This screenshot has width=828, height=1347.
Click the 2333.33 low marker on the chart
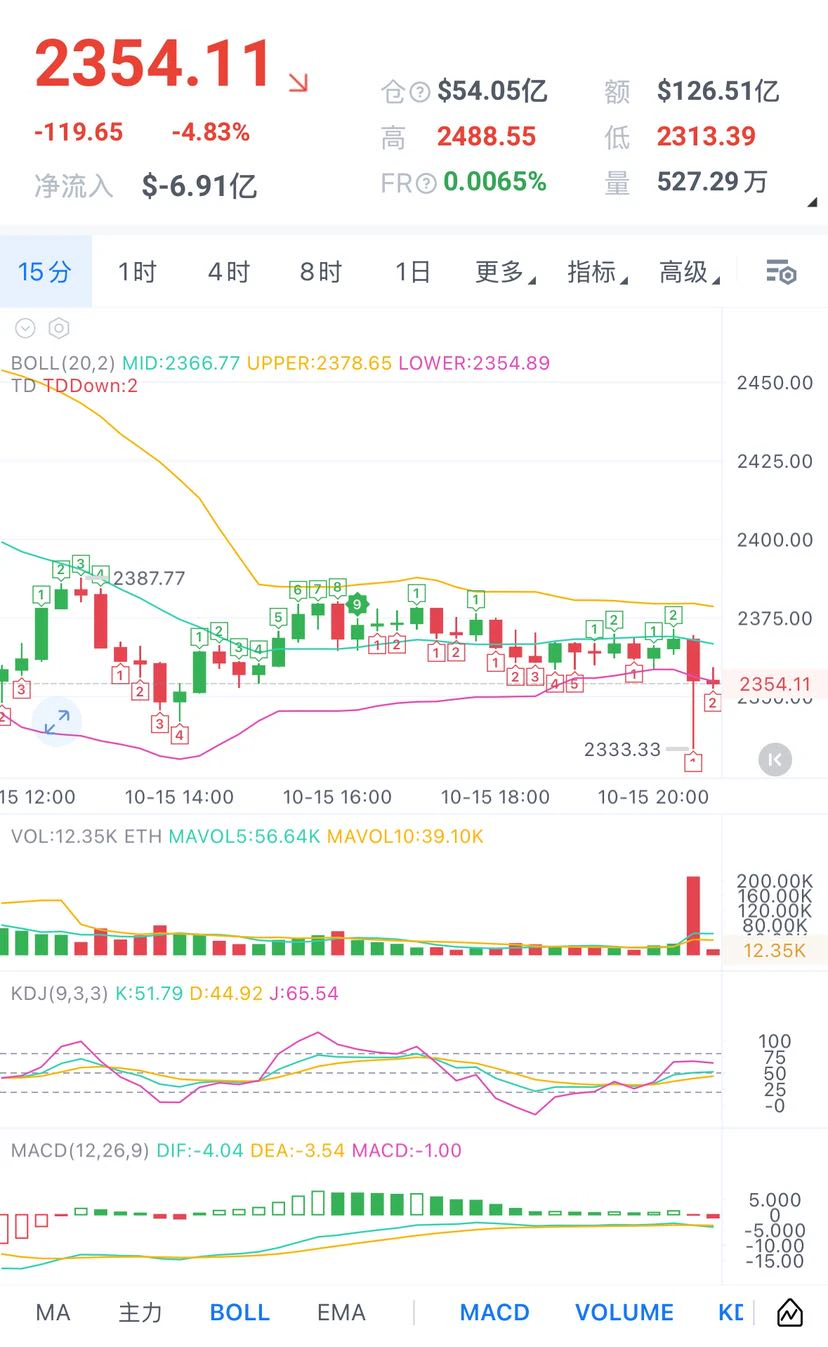623,749
